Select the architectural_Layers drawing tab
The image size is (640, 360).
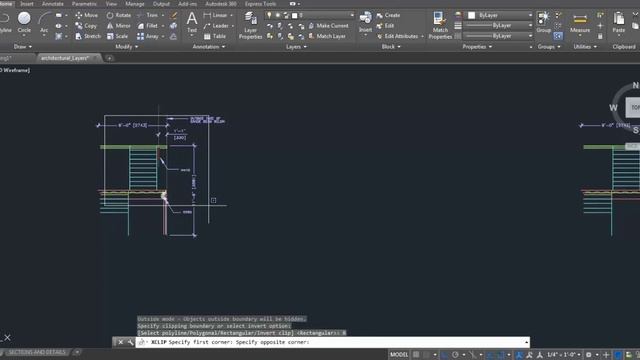[65, 58]
